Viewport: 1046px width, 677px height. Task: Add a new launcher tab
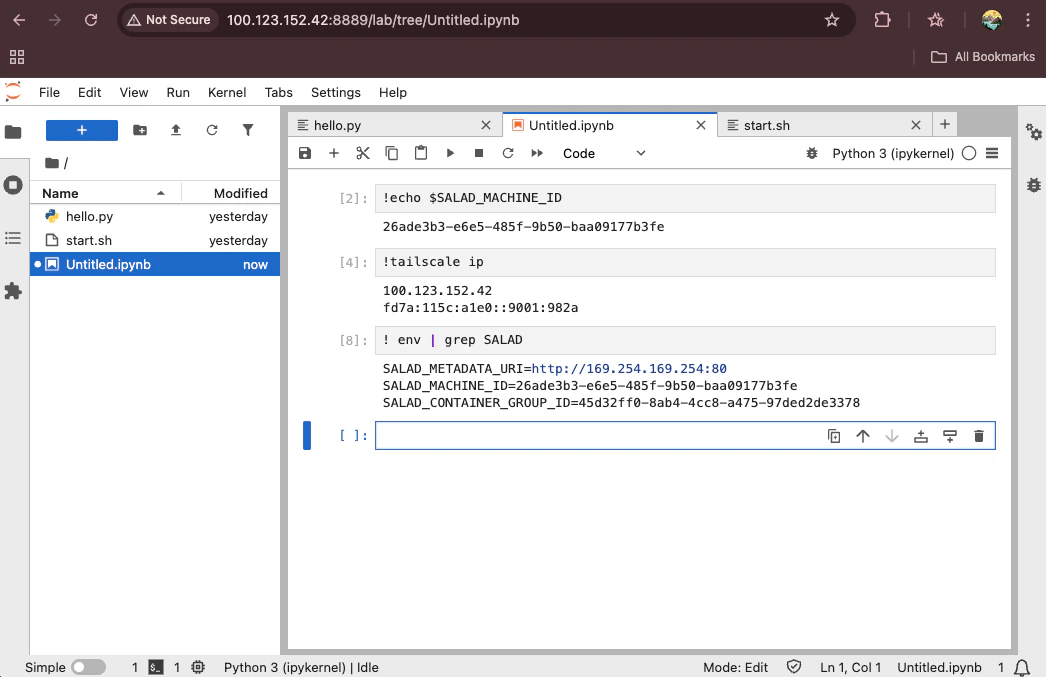[945, 124]
